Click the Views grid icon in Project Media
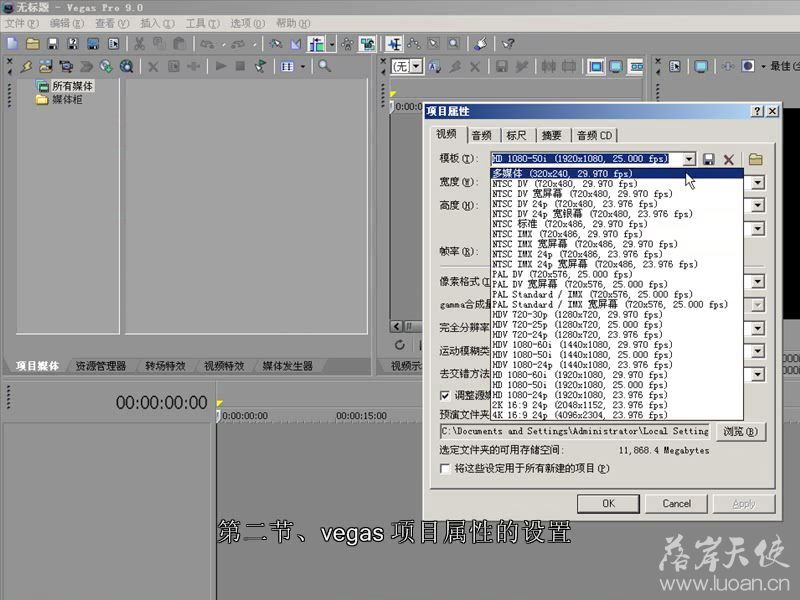 tap(287, 66)
